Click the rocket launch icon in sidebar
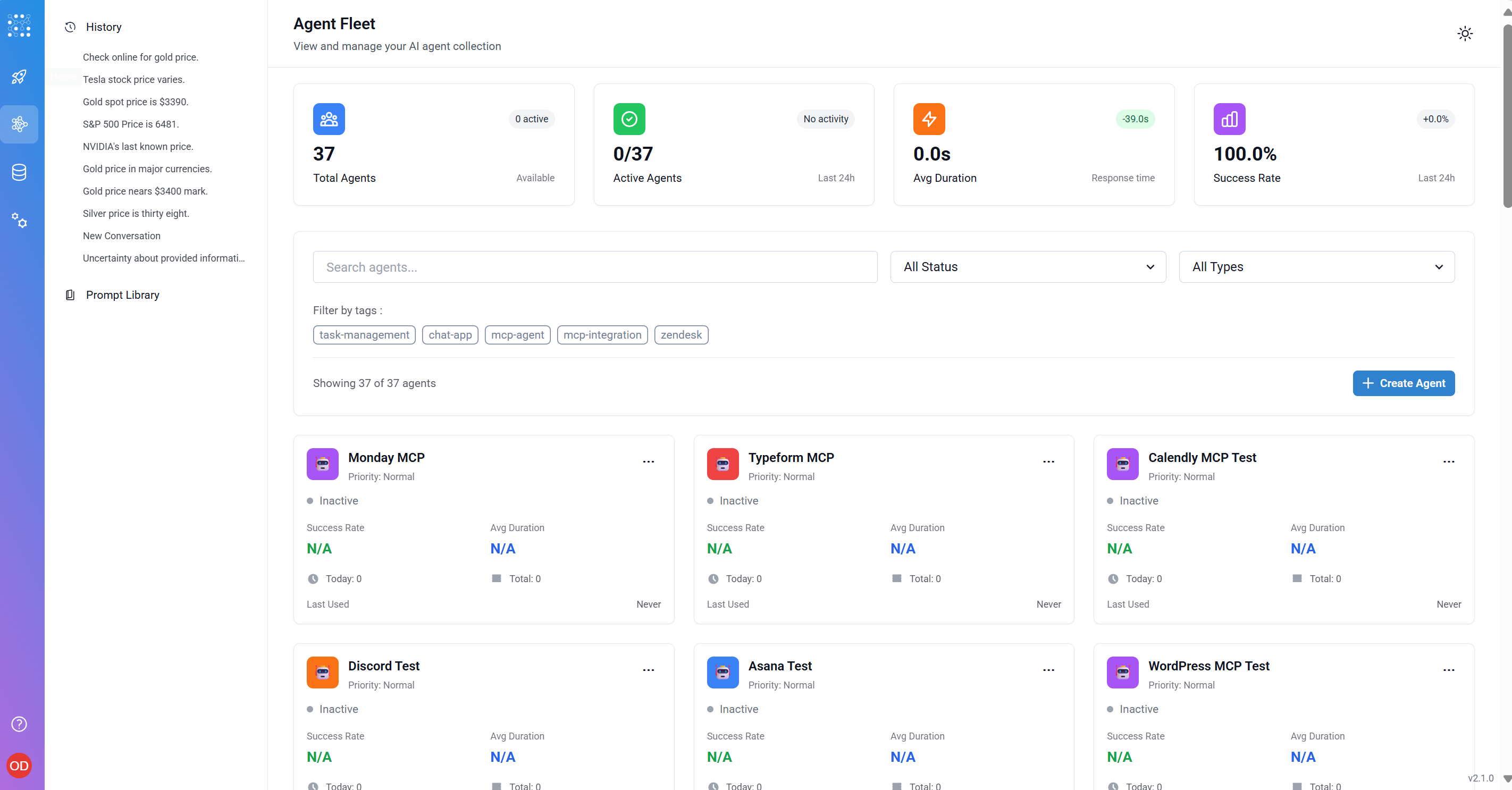The image size is (1512, 790). tap(19, 77)
